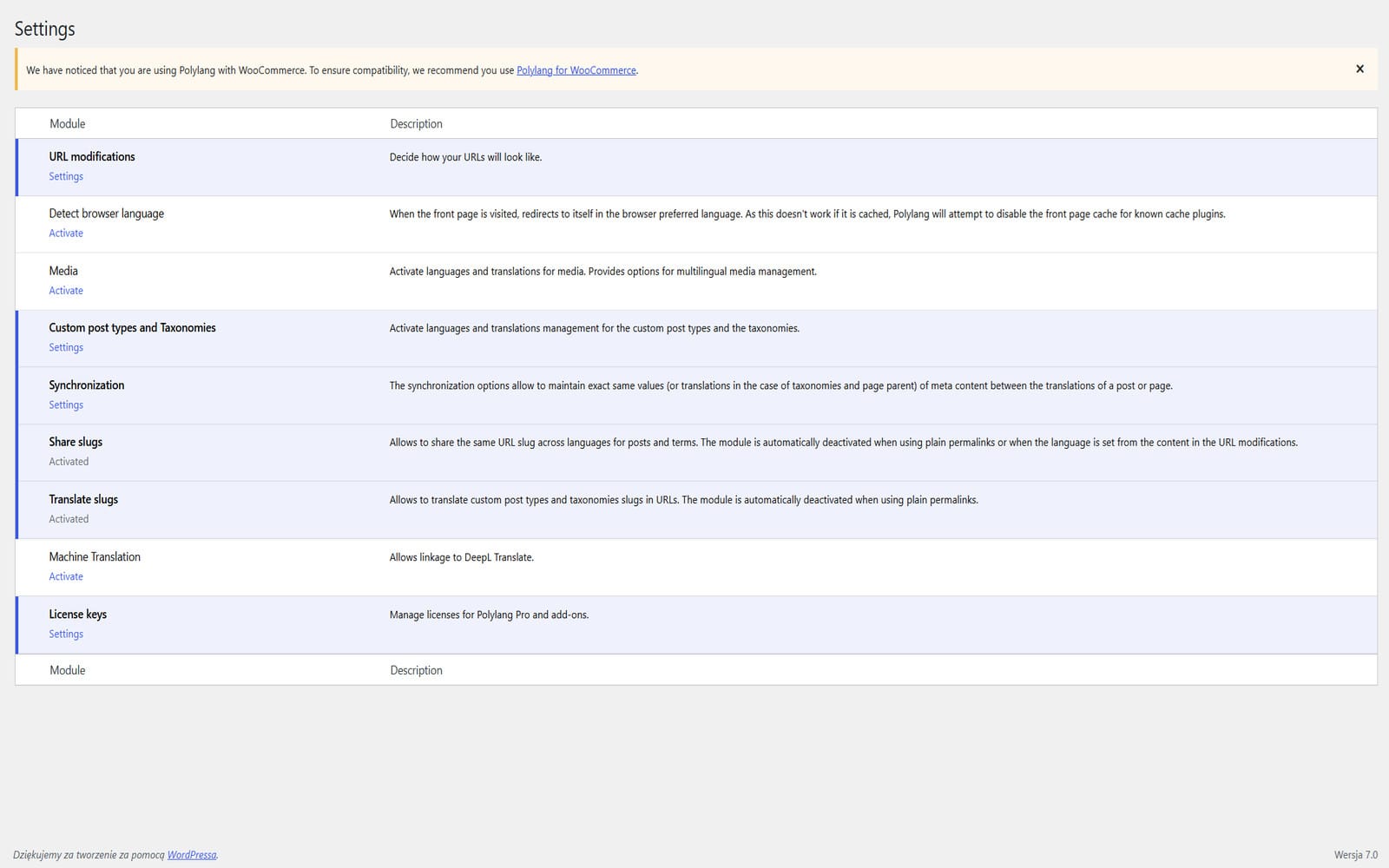This screenshot has width=1389, height=868.
Task: Click the 'Manage licenses for Polylang Pro' description
Action: coord(489,615)
